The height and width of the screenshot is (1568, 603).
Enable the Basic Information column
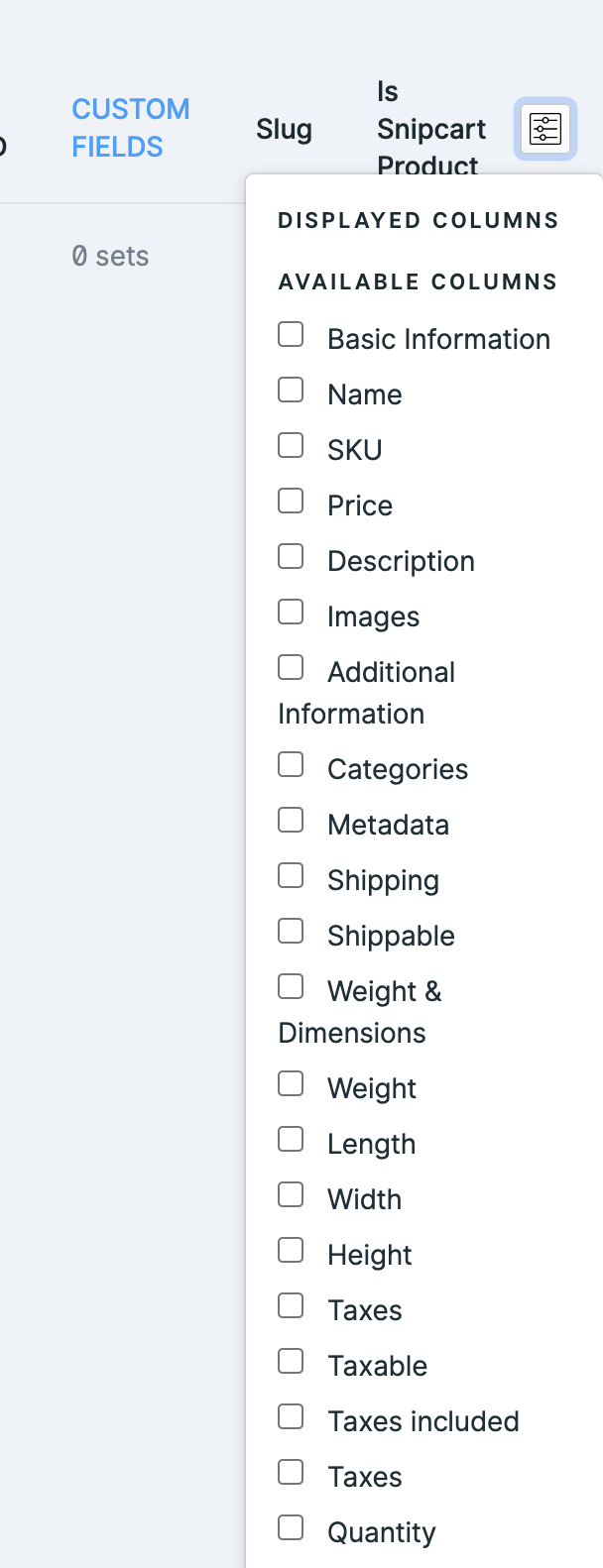(x=291, y=334)
